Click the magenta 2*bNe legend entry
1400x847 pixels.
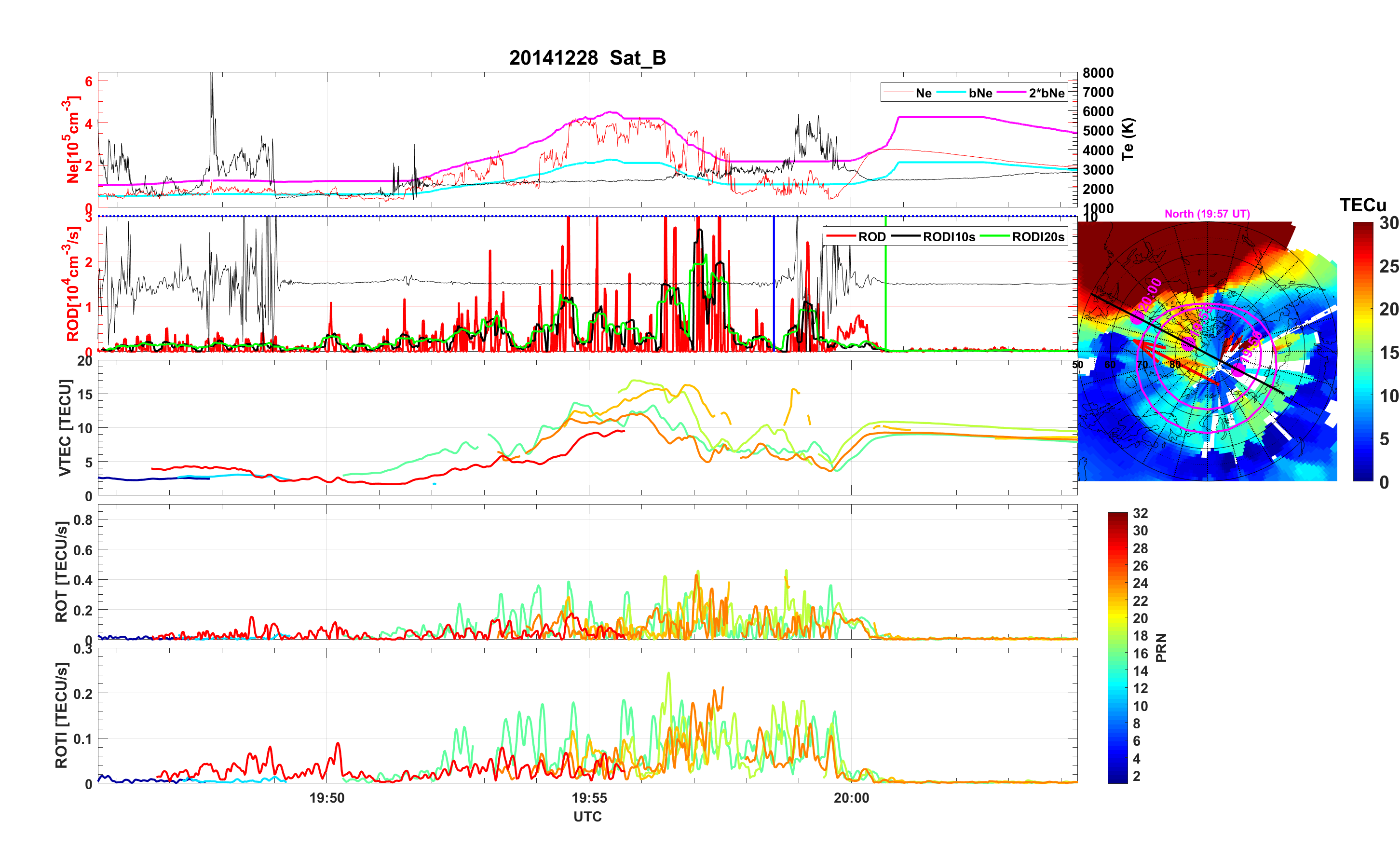point(1046,93)
